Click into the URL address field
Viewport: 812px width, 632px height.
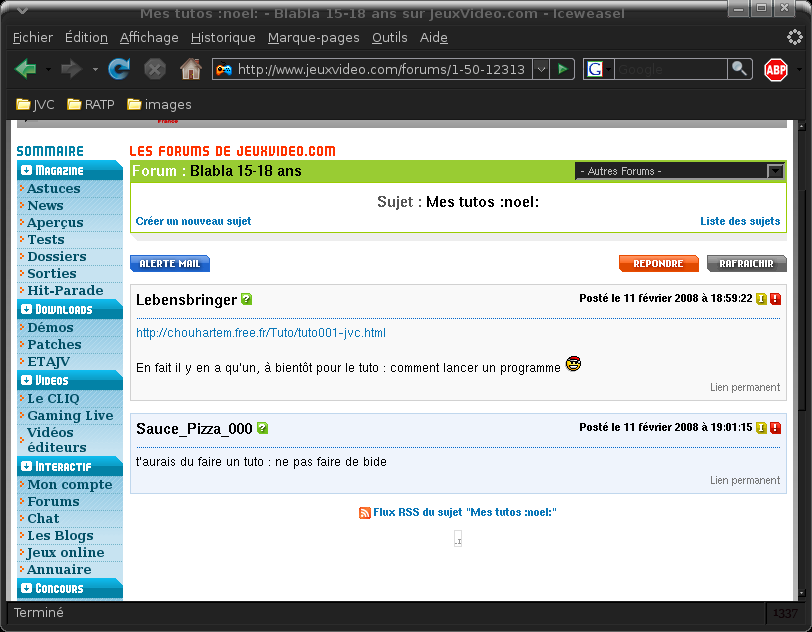381,69
